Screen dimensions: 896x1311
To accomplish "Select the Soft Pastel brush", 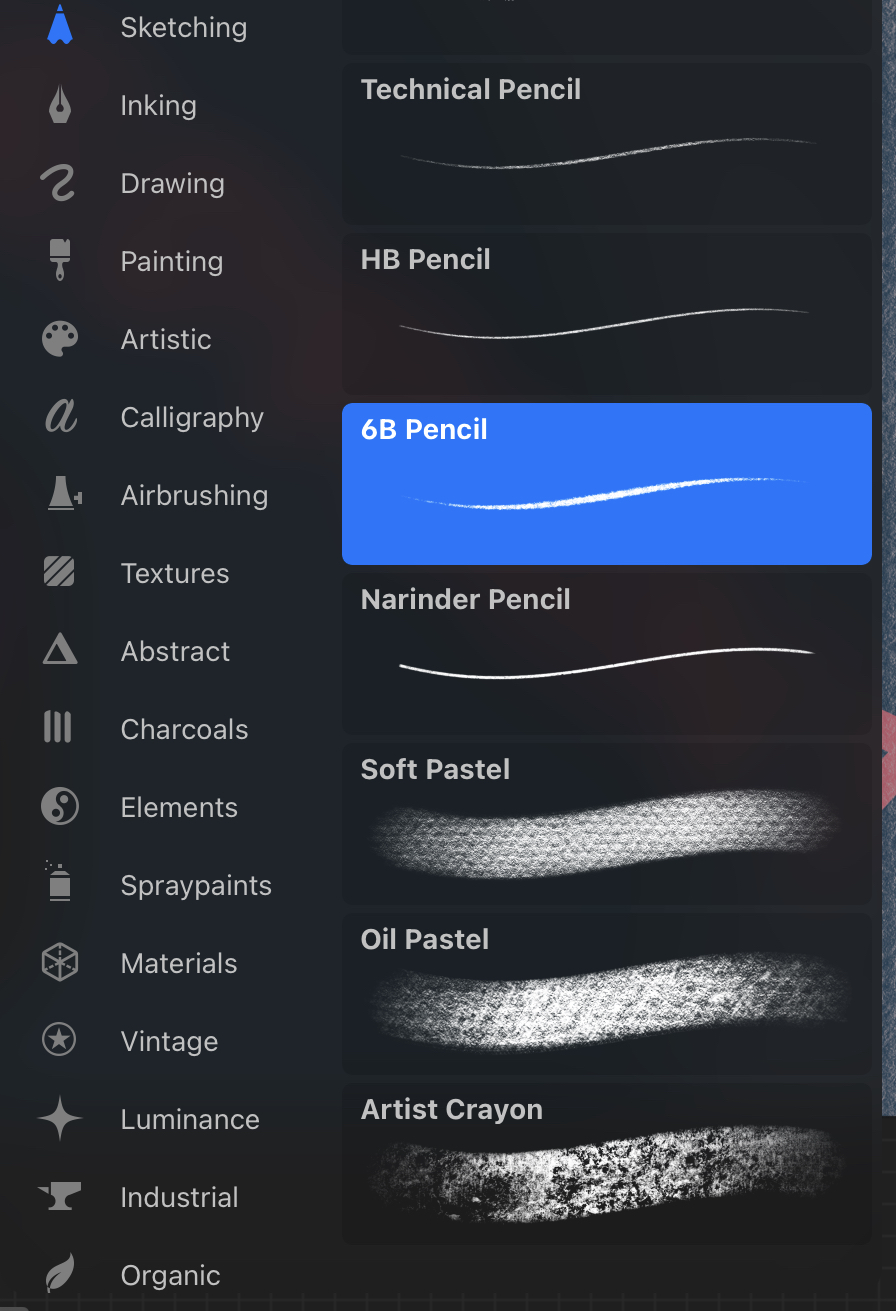I will [606, 823].
